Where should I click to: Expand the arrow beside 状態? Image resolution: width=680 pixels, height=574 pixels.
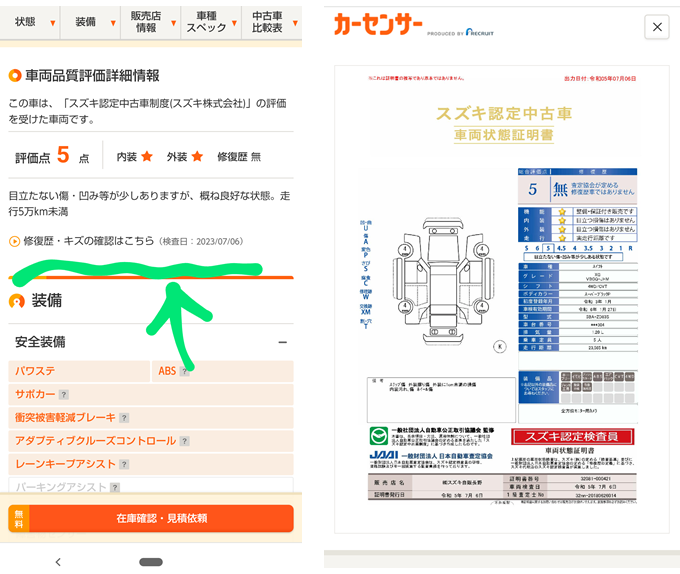click(x=53, y=23)
